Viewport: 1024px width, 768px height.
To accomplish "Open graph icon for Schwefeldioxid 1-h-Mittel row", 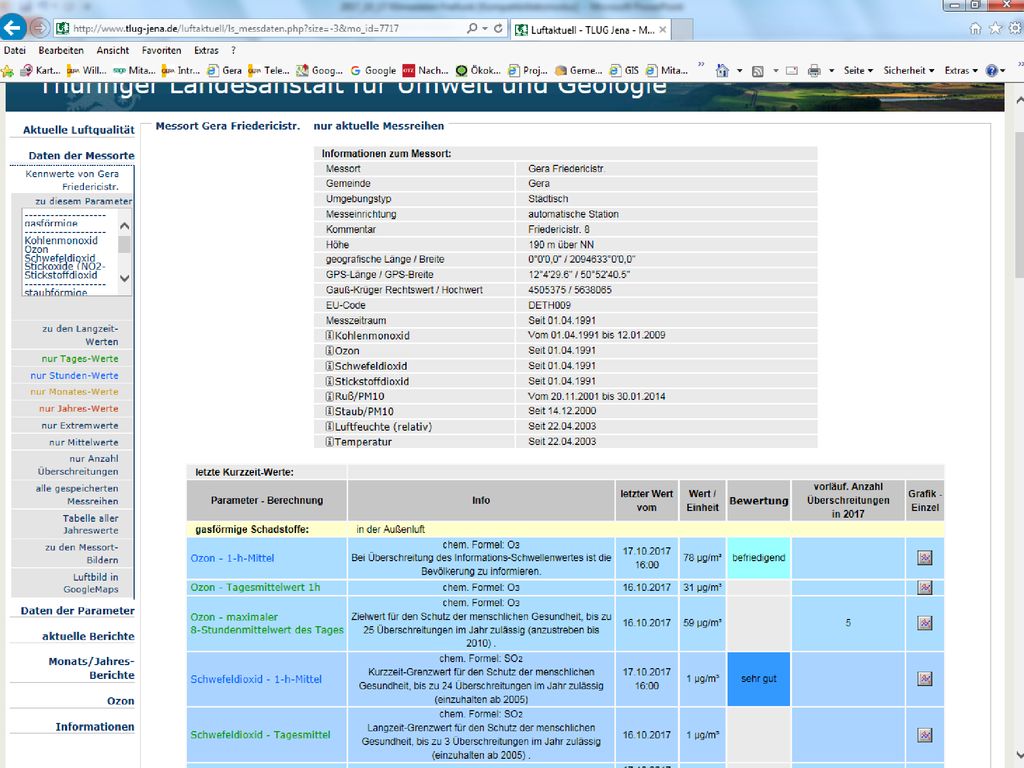I will (x=925, y=679).
